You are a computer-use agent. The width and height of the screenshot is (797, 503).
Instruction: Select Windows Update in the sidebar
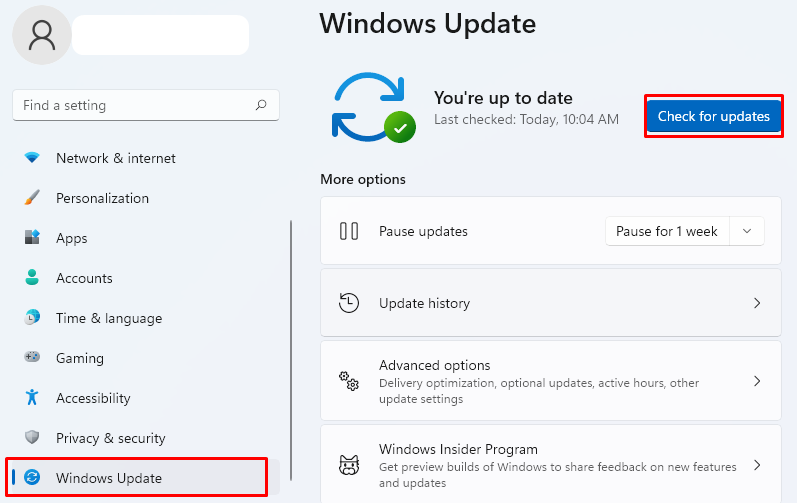(x=108, y=478)
